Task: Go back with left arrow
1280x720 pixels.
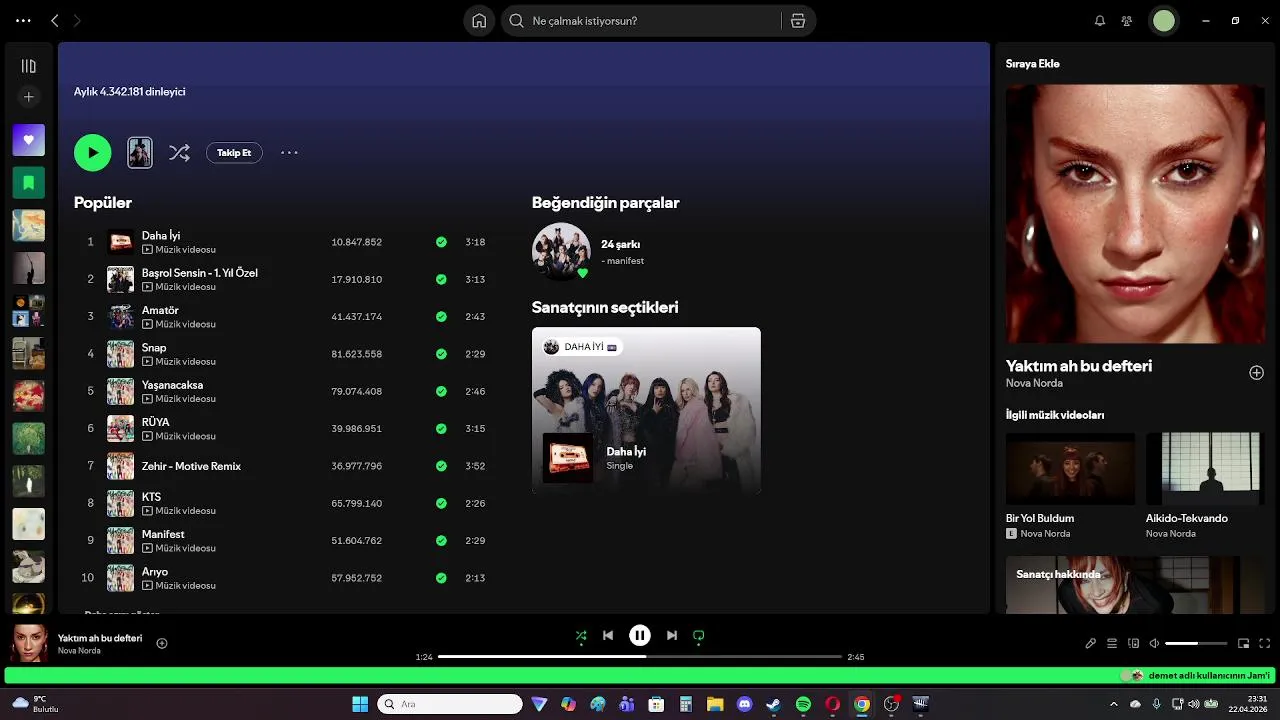Action: tap(55, 21)
